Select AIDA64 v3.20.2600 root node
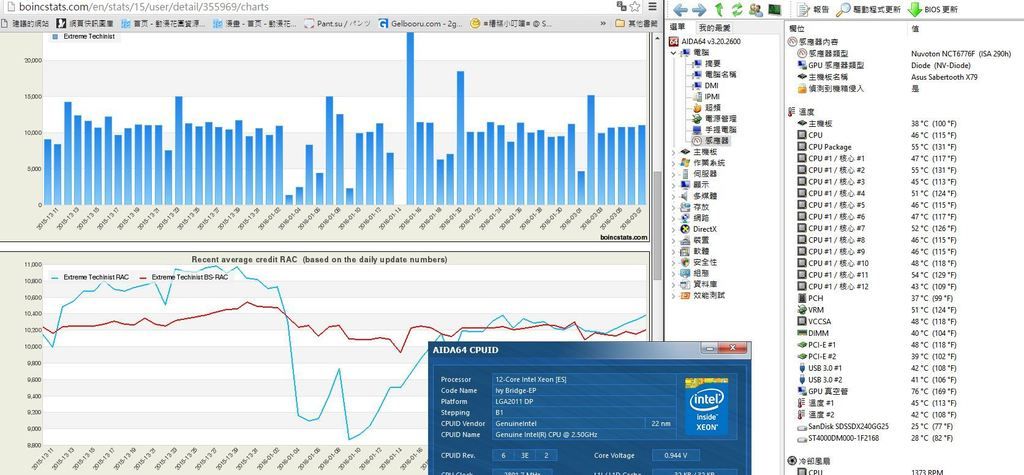Screen dimensions: 1024x475 click(709, 41)
